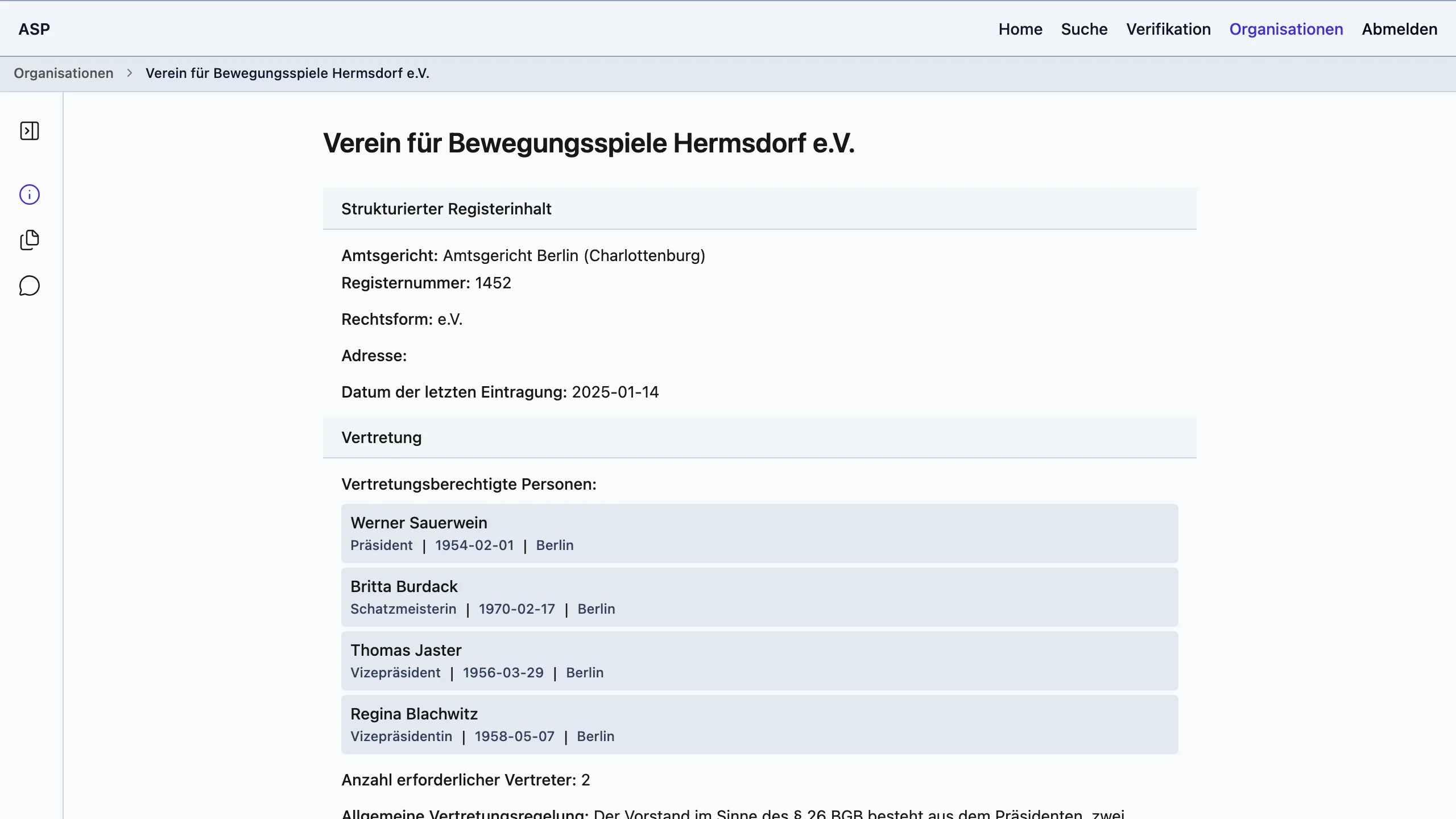1456x819 pixels.
Task: Select the Organisationen nav item
Action: click(x=1286, y=29)
